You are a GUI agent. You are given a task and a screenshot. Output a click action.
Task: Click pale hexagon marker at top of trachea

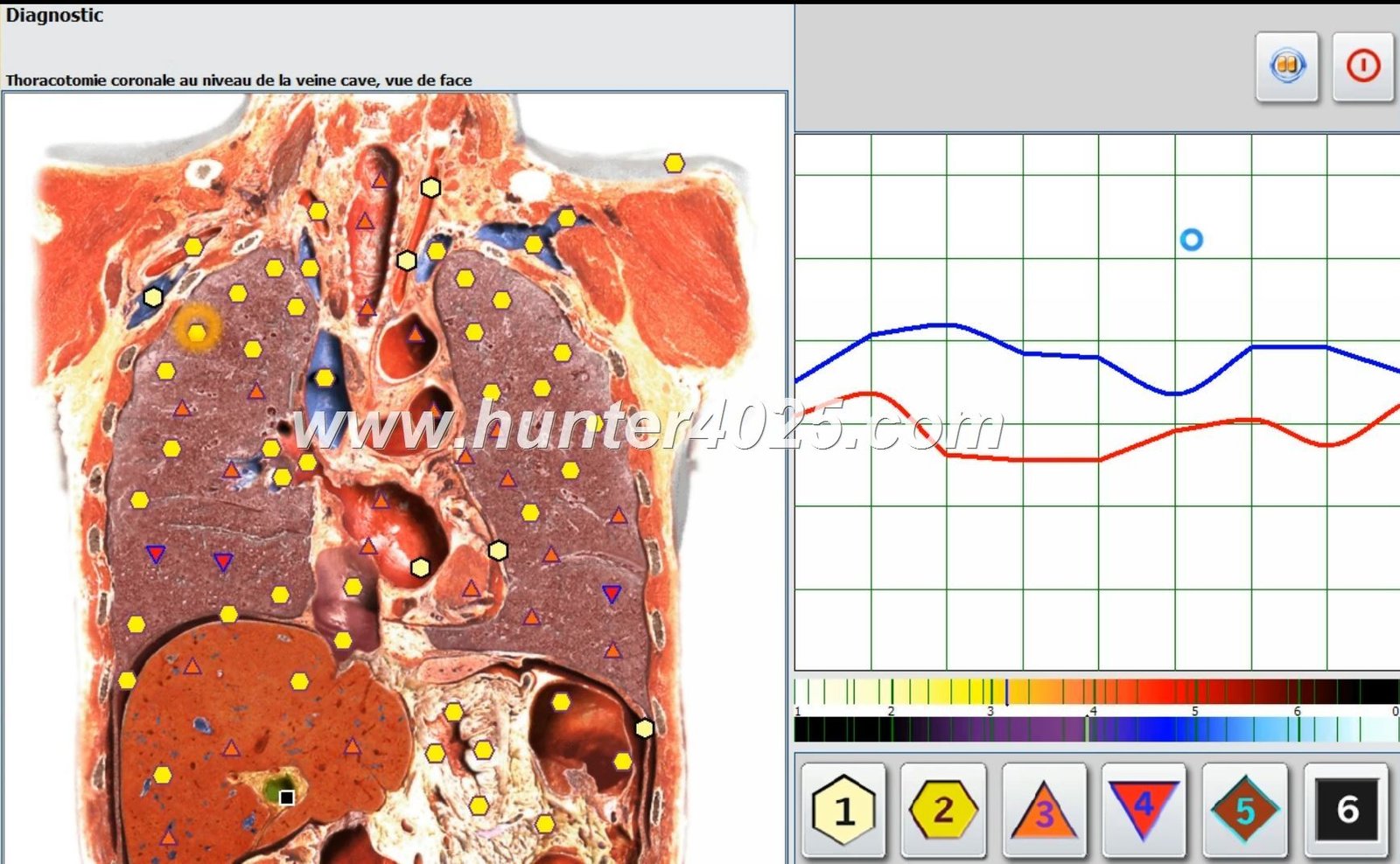click(430, 188)
